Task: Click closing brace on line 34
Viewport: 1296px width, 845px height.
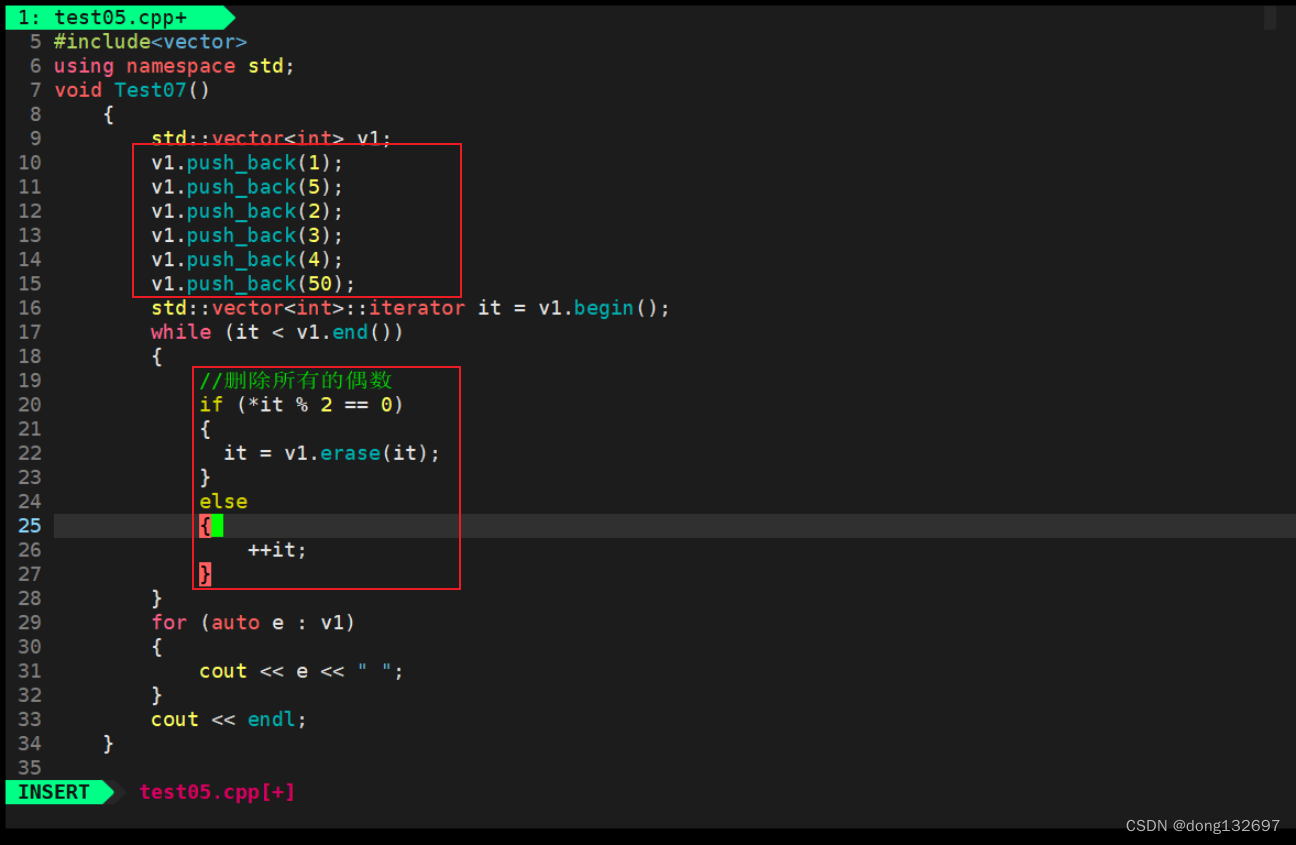Action: [x=108, y=743]
